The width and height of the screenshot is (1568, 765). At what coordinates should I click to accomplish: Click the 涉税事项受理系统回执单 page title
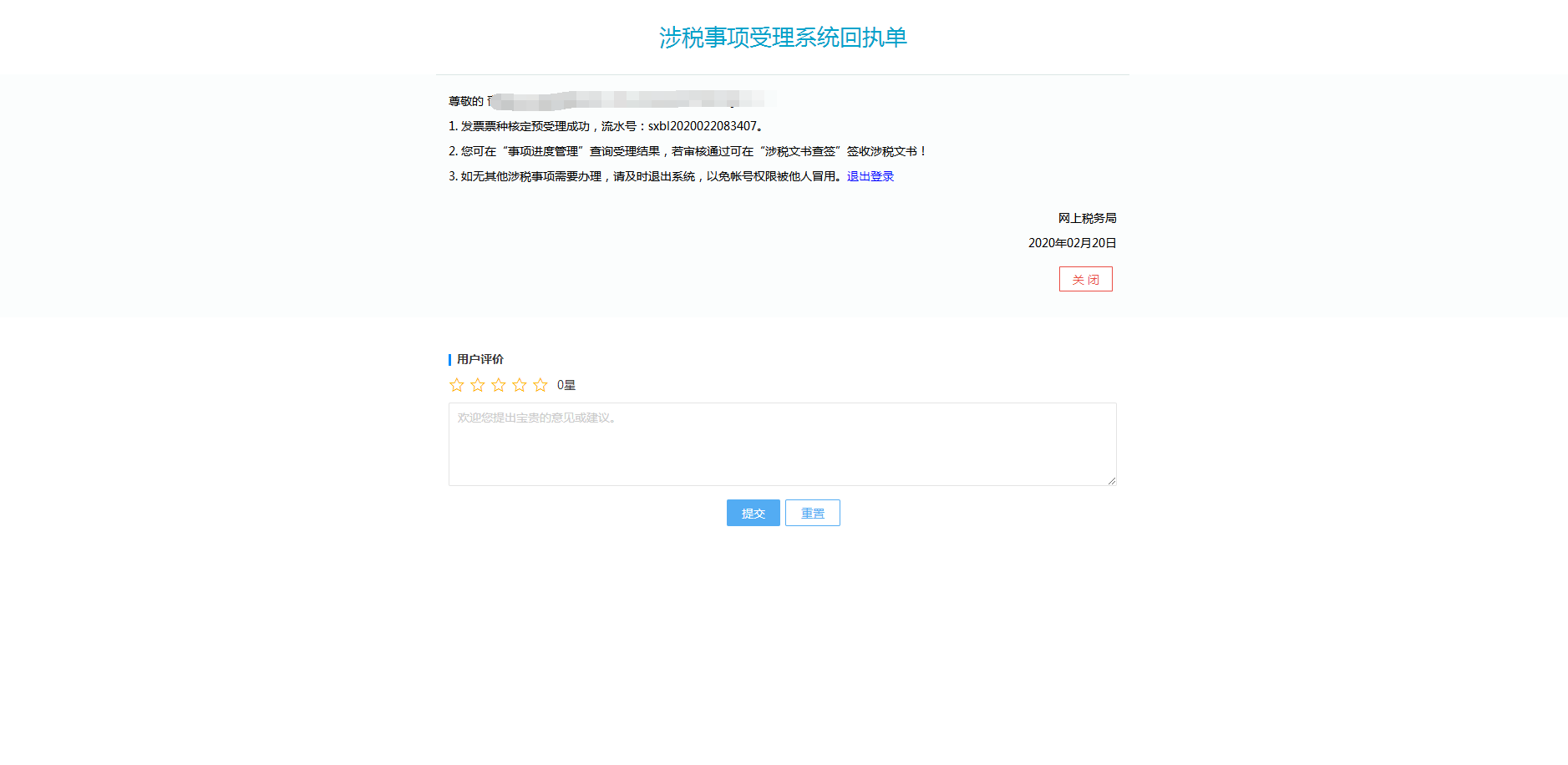coord(783,38)
